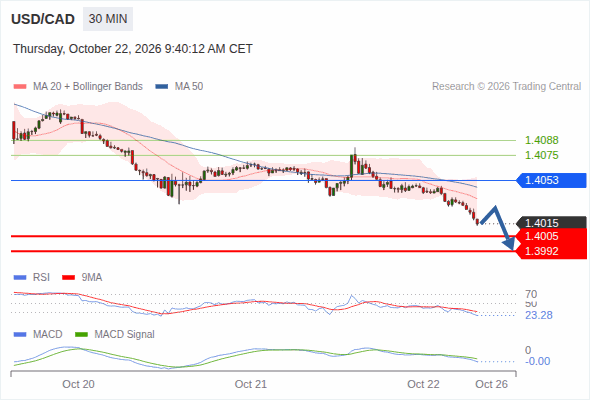Click the RSI legend label

pyautogui.click(x=41, y=278)
